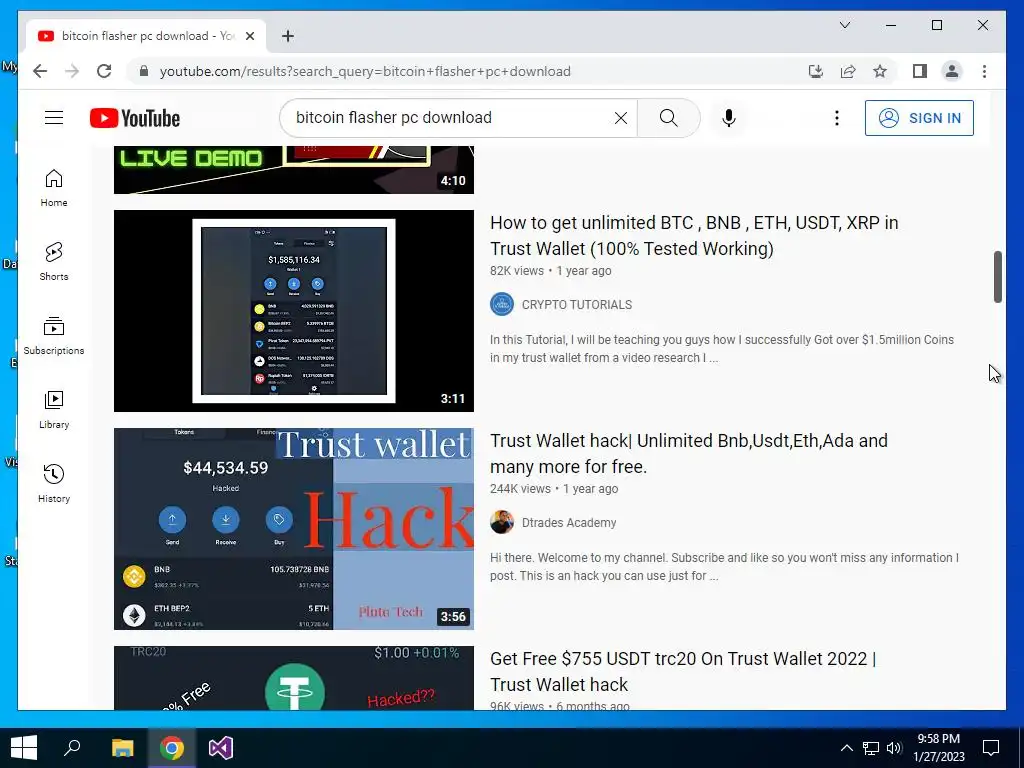Open the tab search chevron dropdown
The height and width of the screenshot is (768, 1024).
point(844,25)
